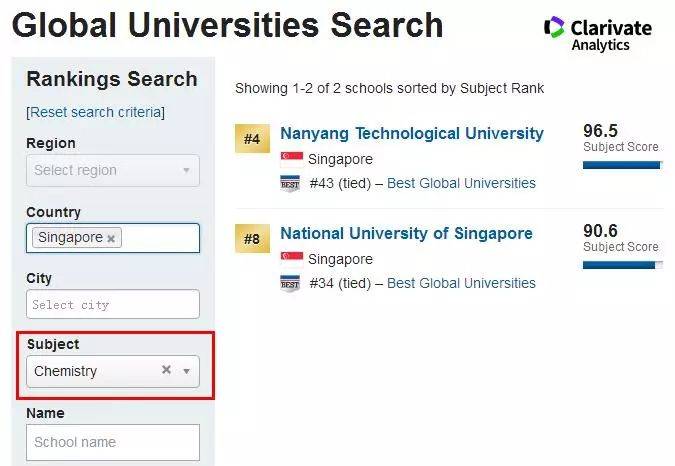This screenshot has height=466, width=675.
Task: Click the #8 rank badge
Action: point(252,239)
